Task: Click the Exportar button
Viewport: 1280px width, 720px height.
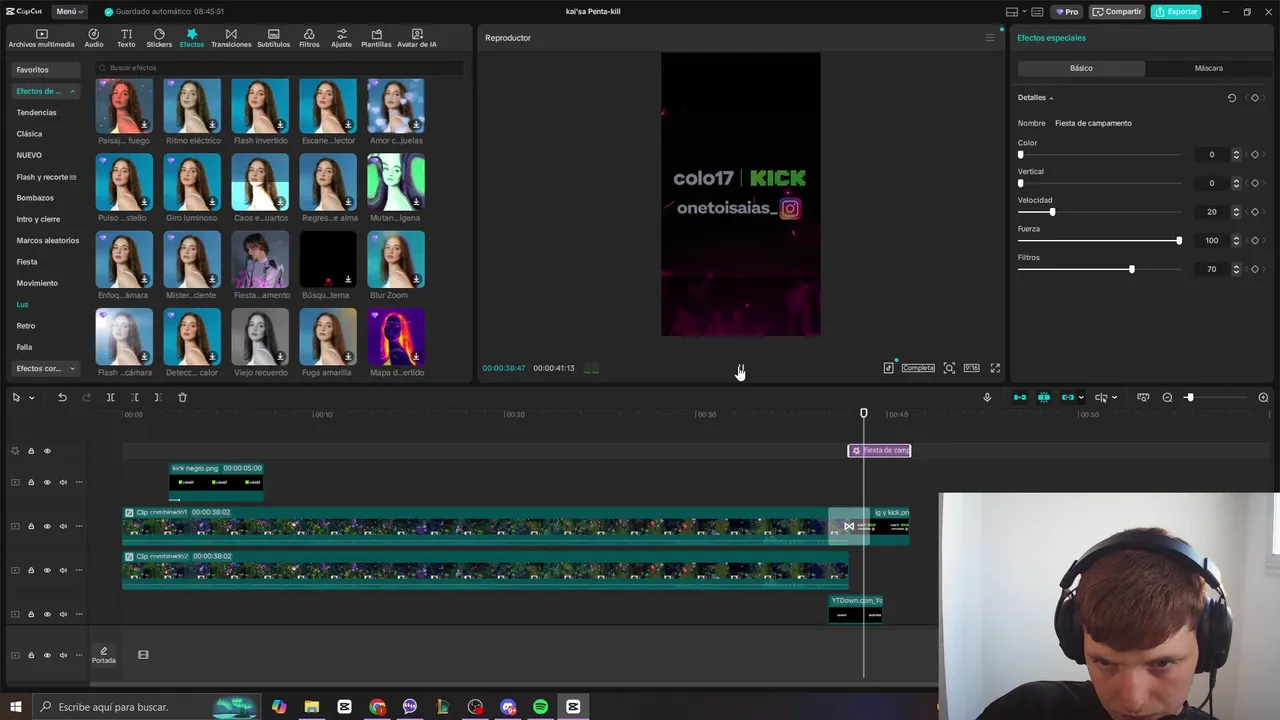Action: click(x=1176, y=11)
